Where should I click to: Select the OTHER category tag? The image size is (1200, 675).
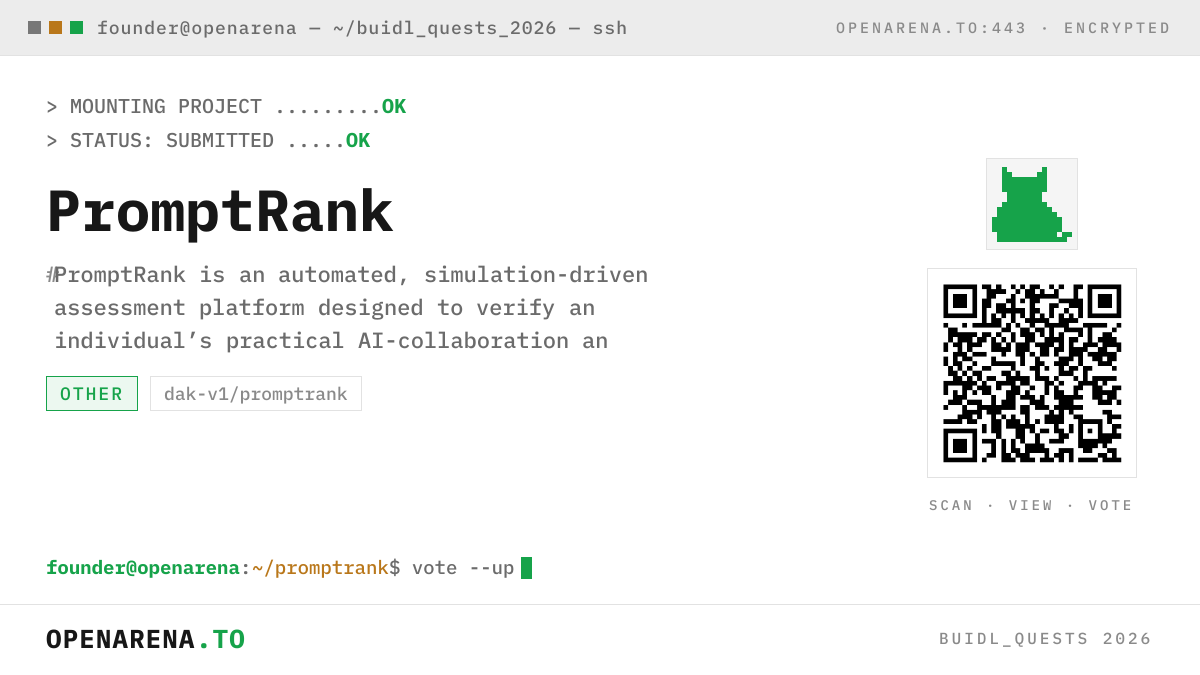coord(92,394)
